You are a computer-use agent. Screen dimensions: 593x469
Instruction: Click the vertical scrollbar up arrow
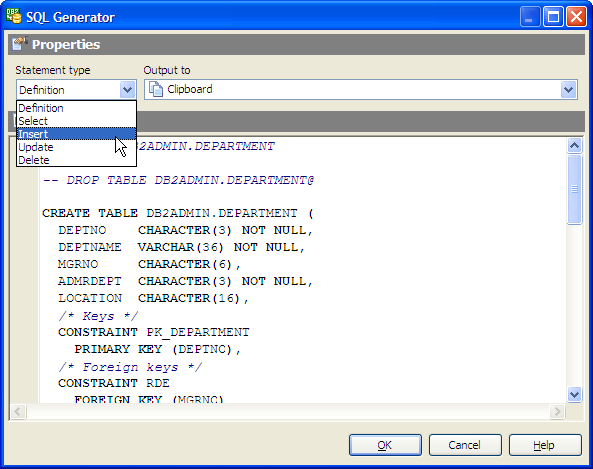pyautogui.click(x=574, y=146)
